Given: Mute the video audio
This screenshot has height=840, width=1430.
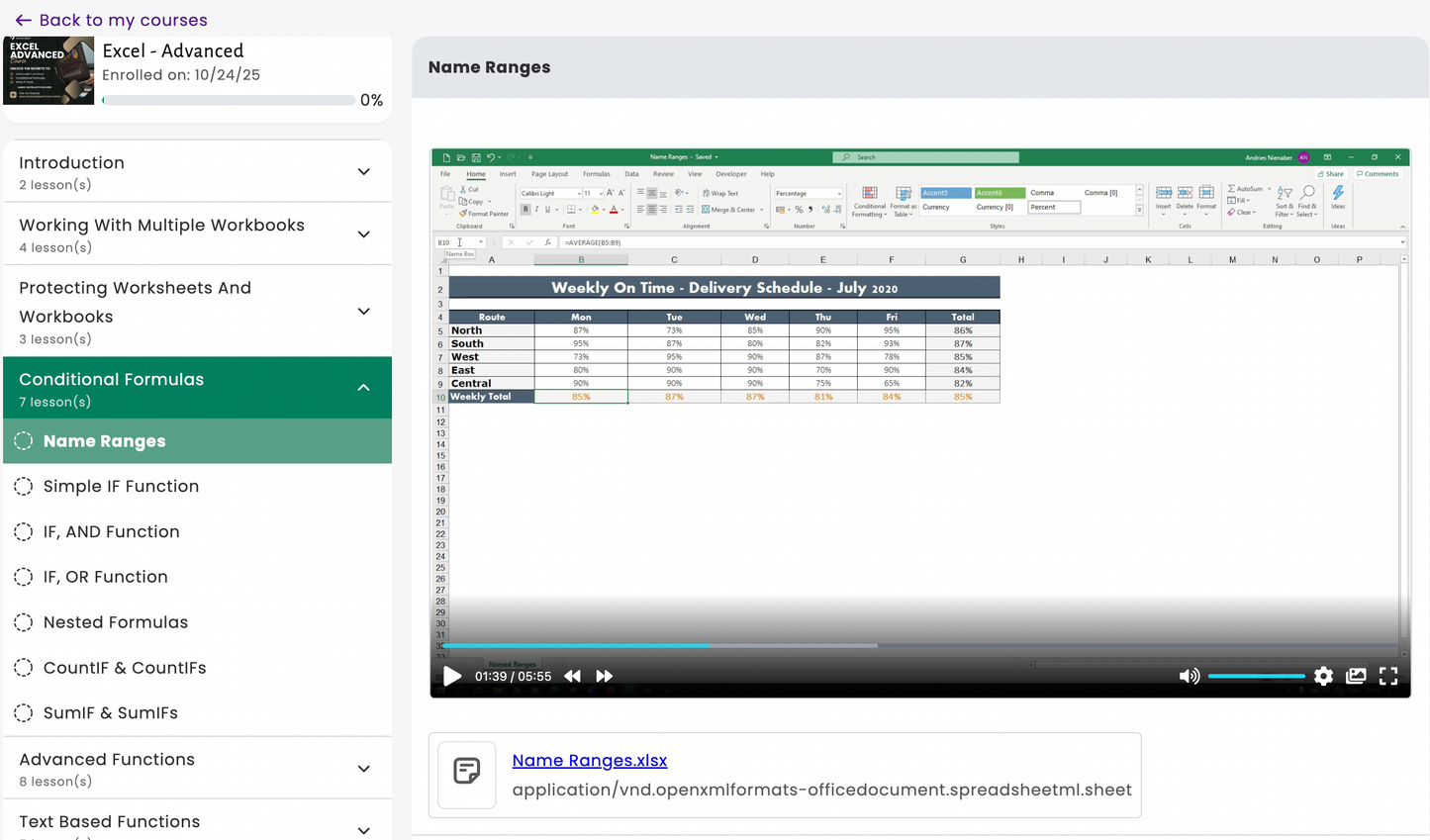Looking at the screenshot, I should coord(1190,676).
